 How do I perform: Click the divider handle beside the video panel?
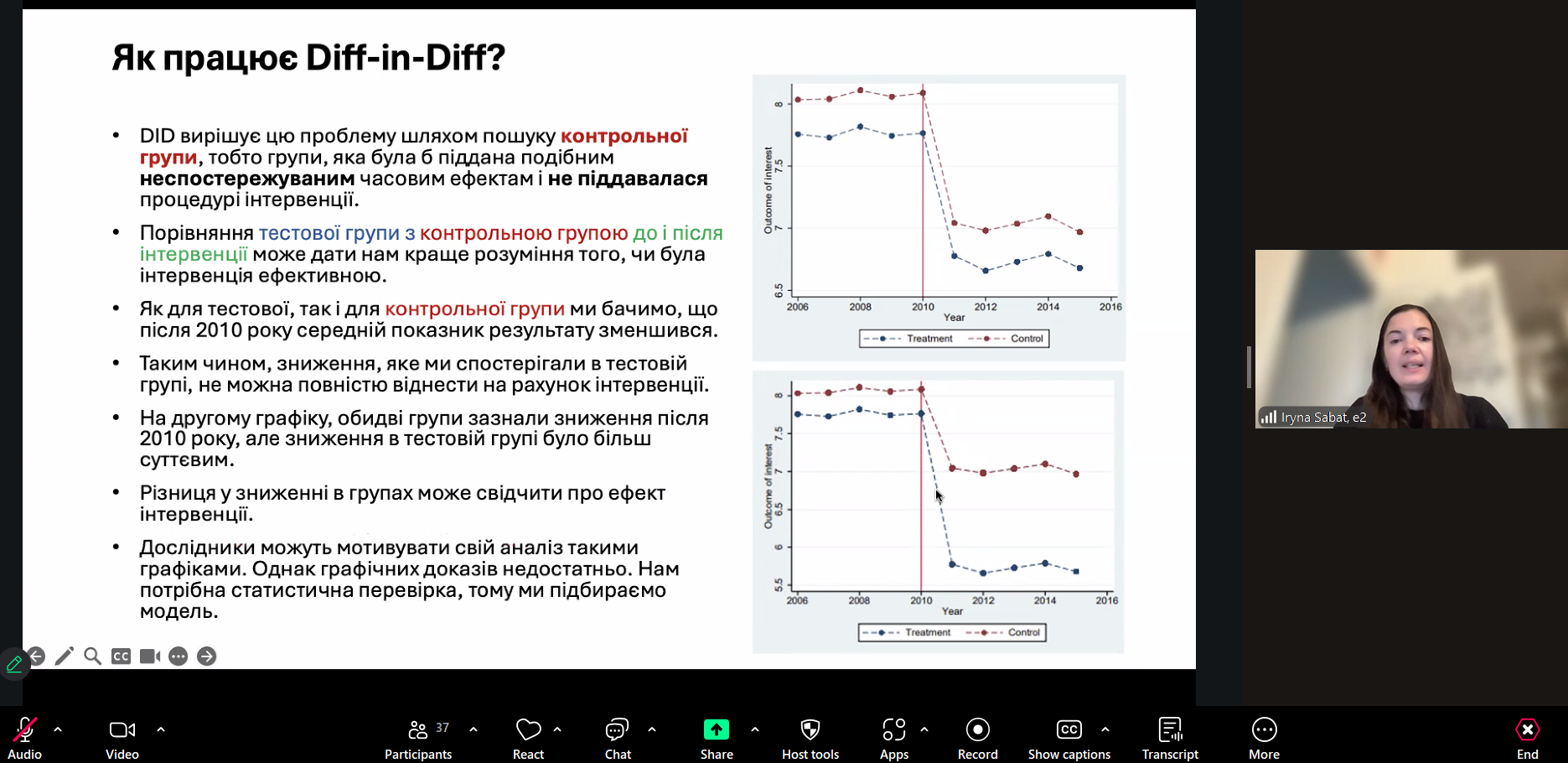pos(1249,367)
